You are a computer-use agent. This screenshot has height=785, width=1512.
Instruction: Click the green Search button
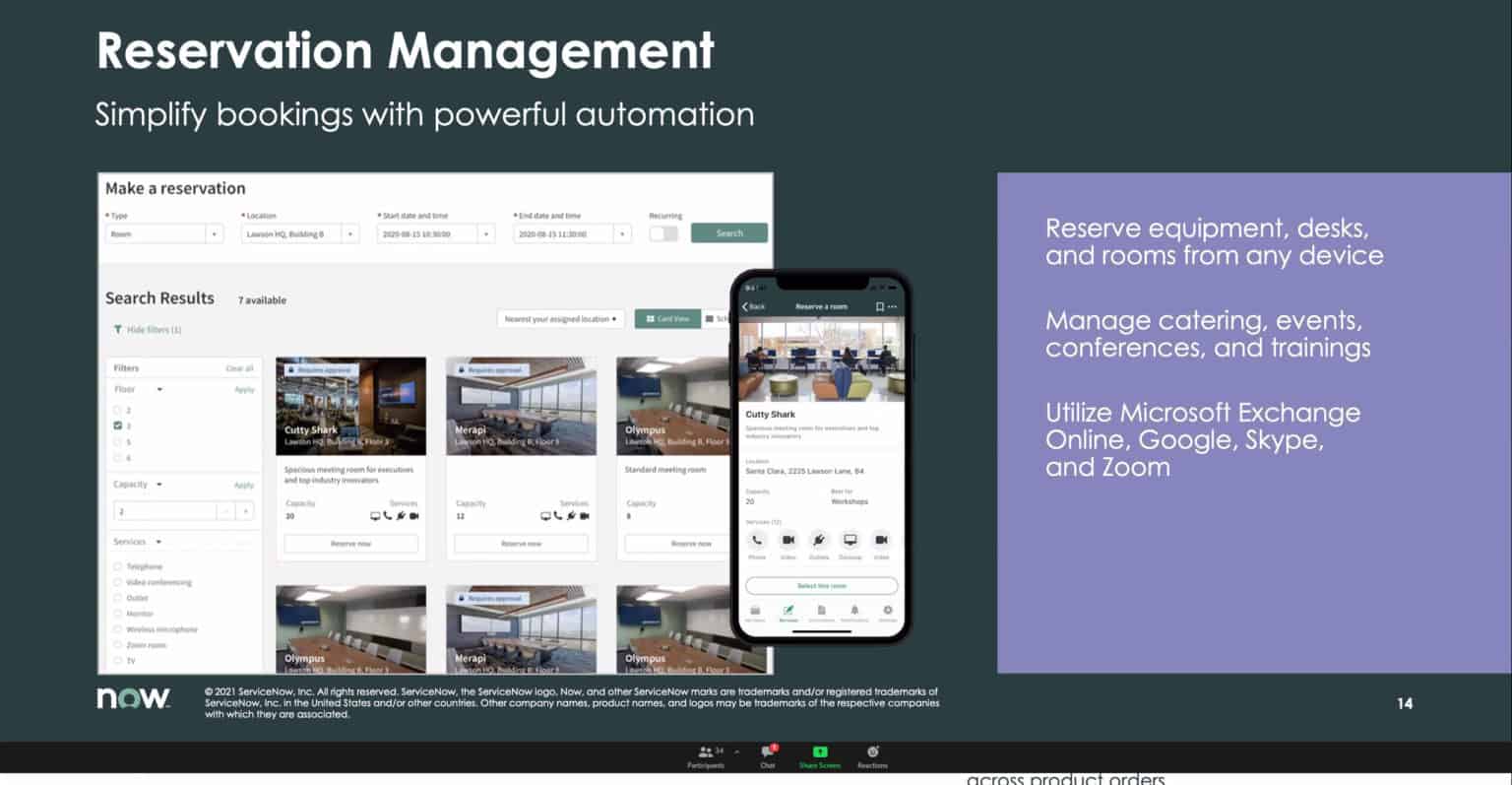728,232
